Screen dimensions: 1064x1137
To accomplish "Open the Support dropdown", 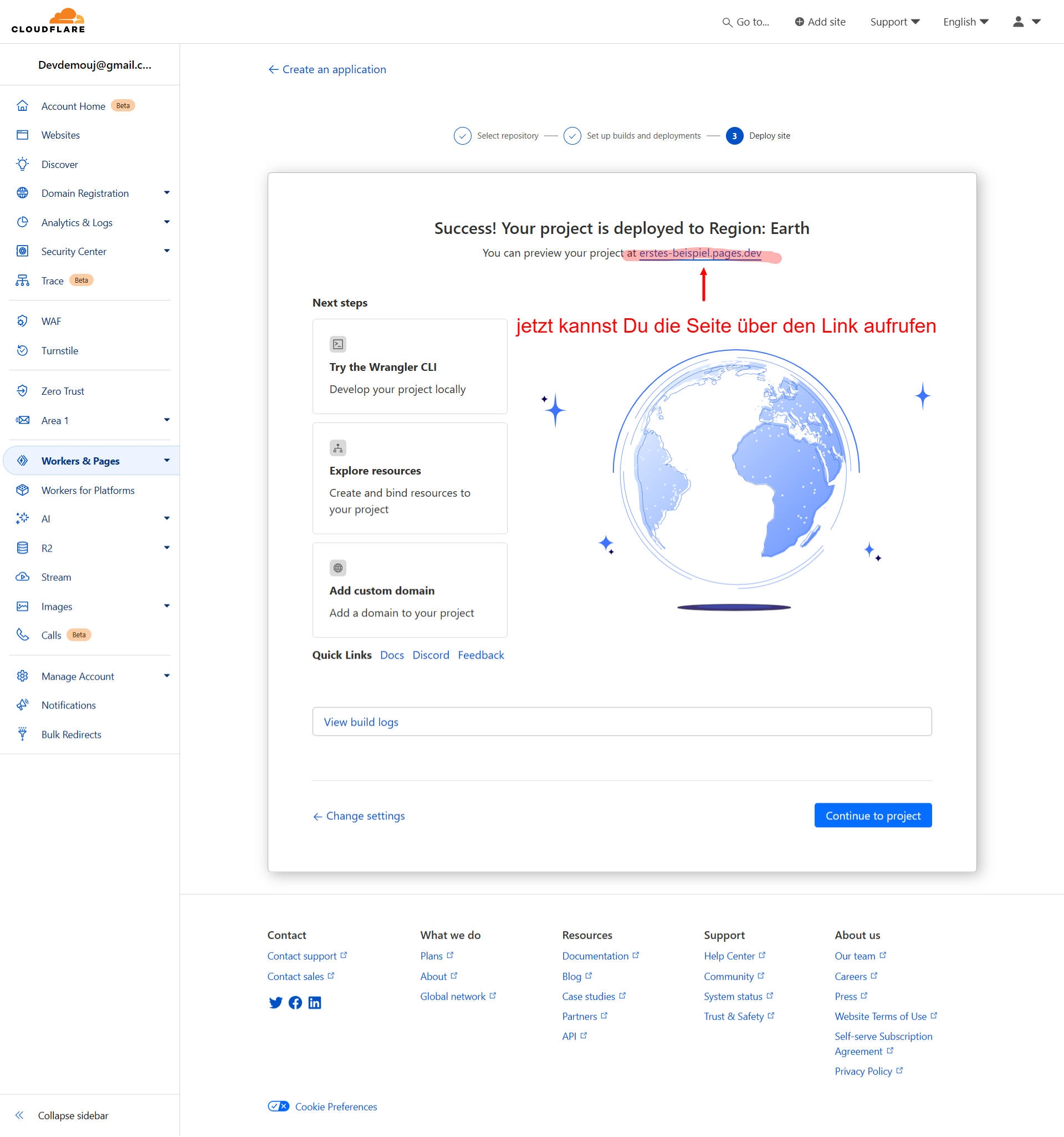I will tap(894, 22).
